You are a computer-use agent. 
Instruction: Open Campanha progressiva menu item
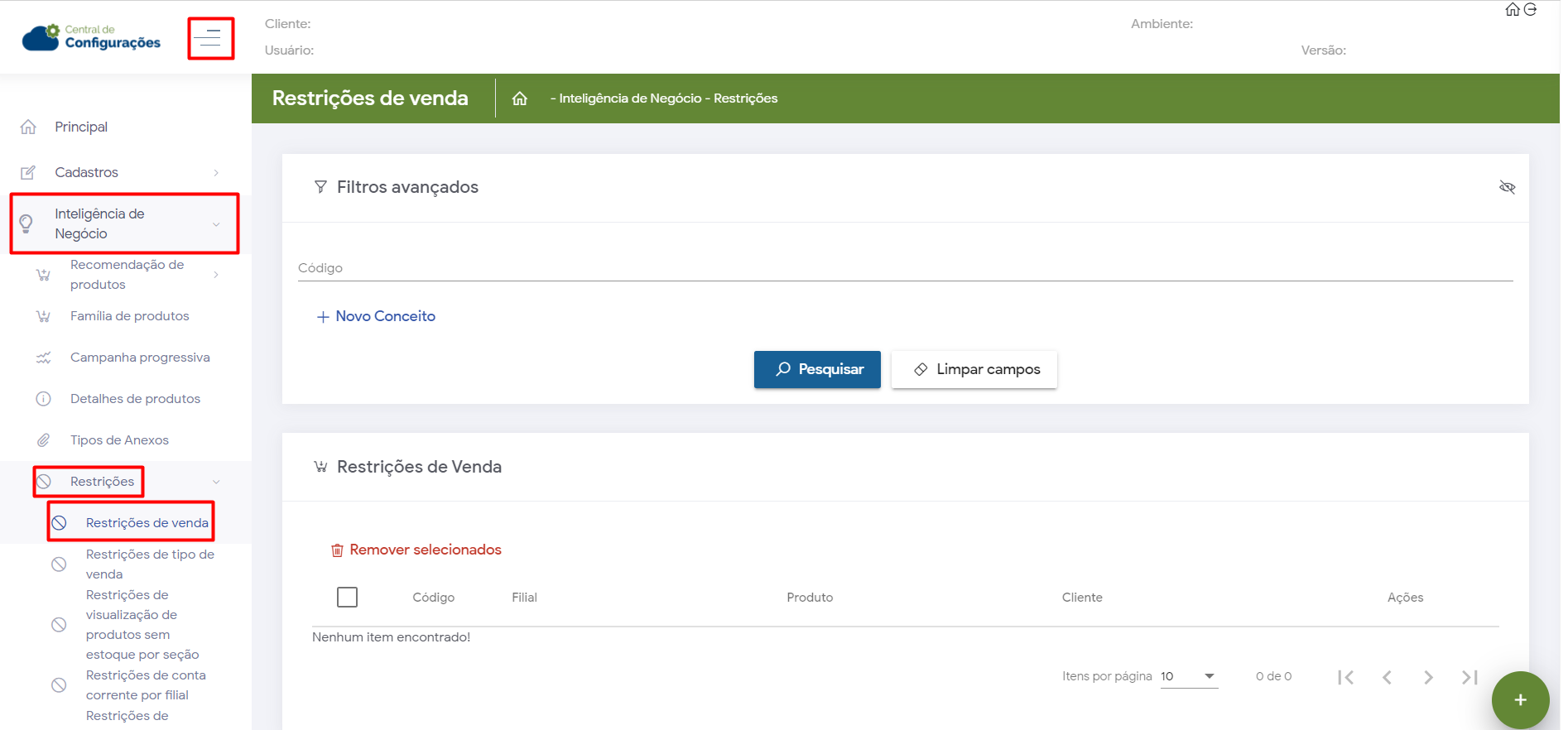(x=140, y=358)
